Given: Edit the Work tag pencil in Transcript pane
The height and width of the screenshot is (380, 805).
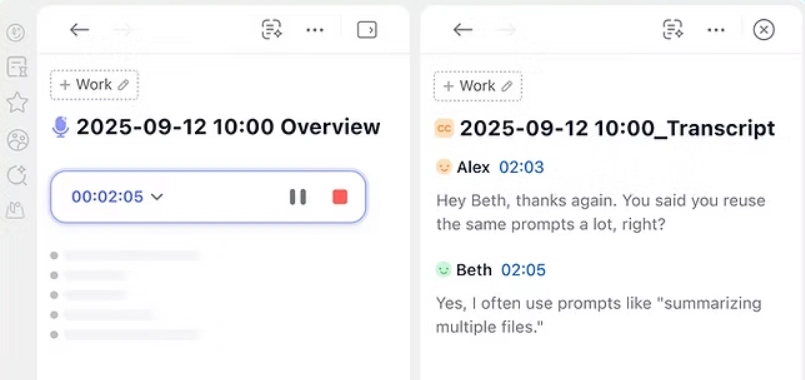Looking at the screenshot, I should (507, 86).
